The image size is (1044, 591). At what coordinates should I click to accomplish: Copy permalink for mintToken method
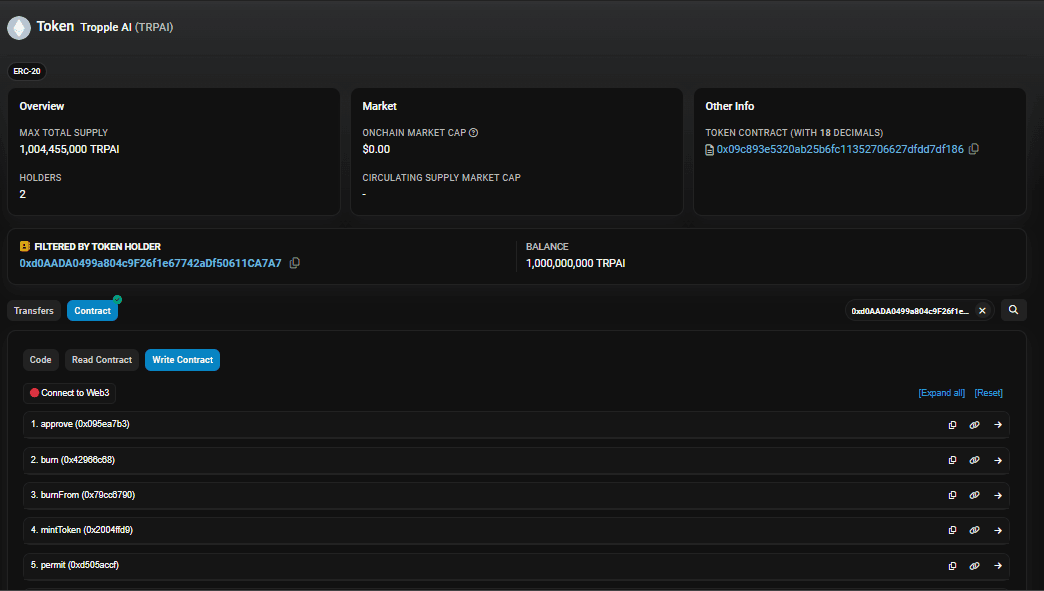[975, 530]
